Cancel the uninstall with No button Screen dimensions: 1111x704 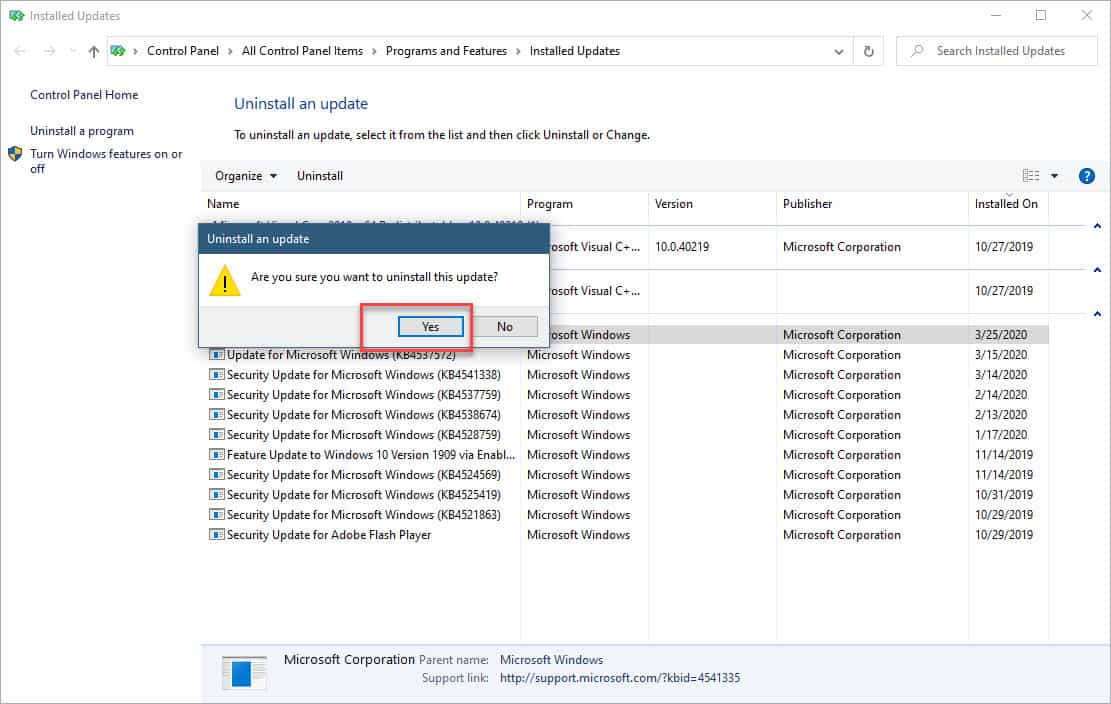tap(504, 327)
